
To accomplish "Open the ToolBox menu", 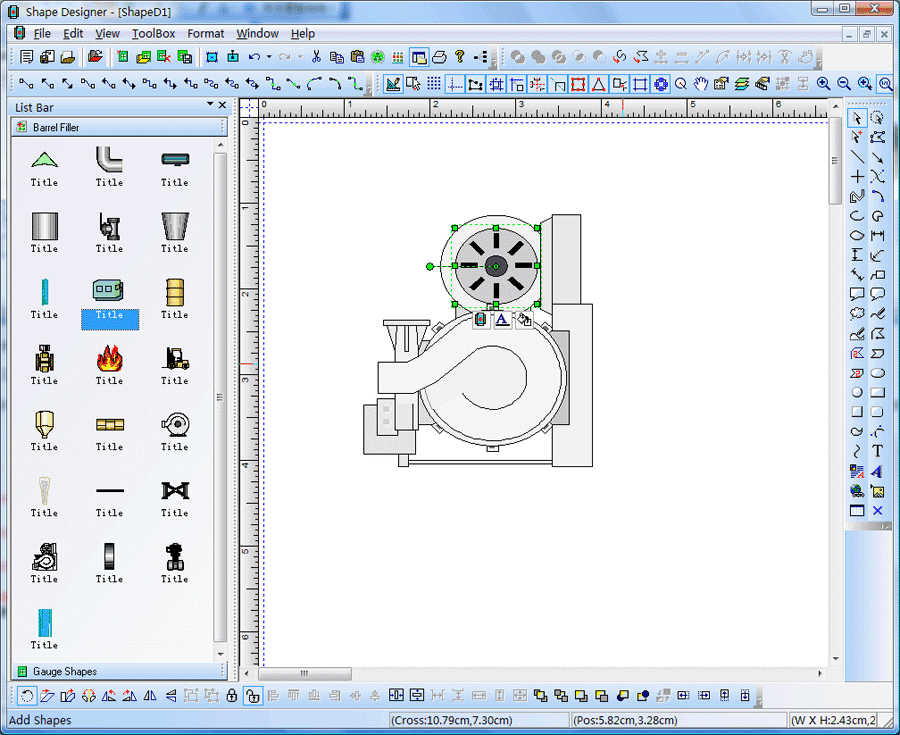I will coord(153,33).
